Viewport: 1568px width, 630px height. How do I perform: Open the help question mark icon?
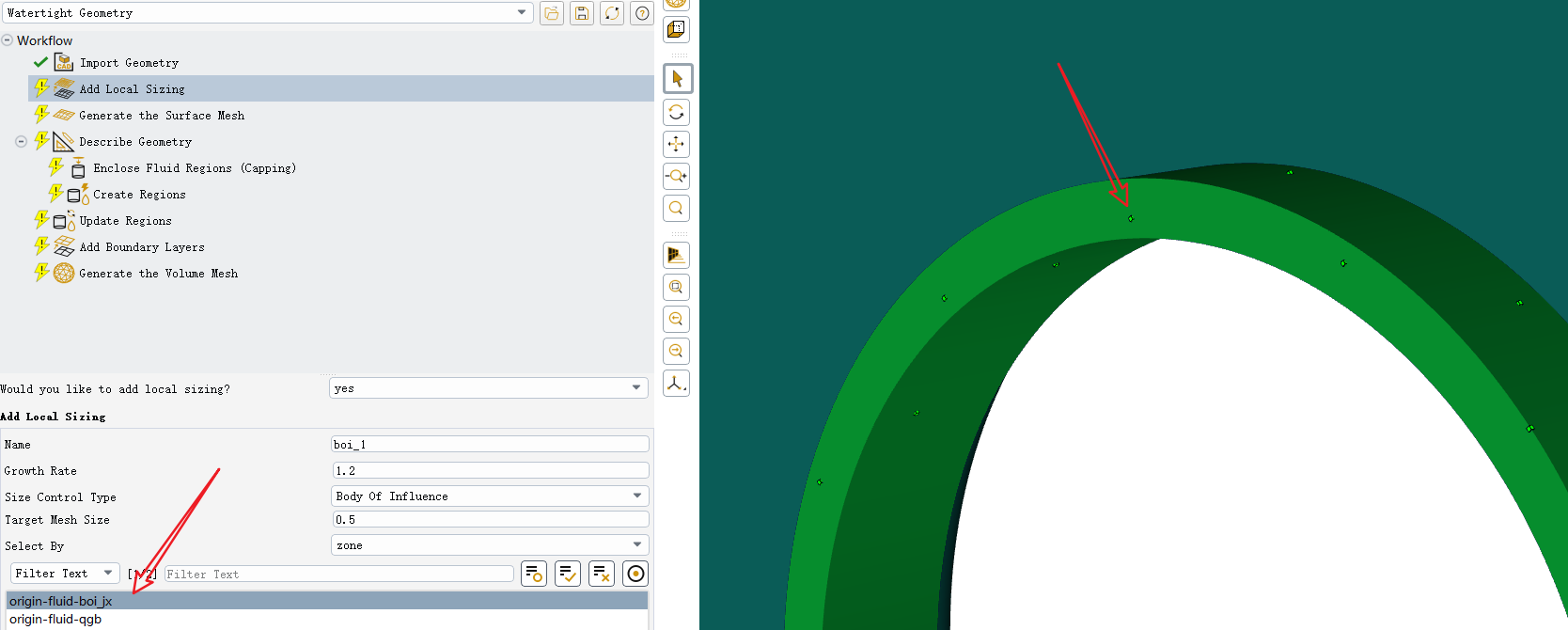[642, 13]
